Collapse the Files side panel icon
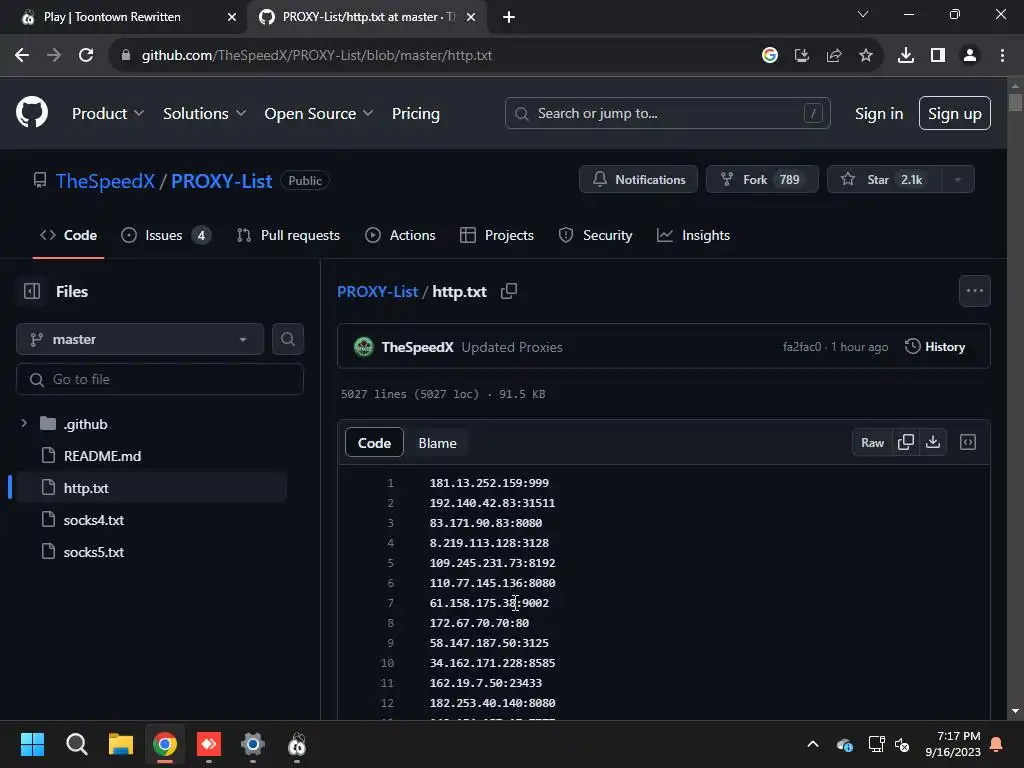The width and height of the screenshot is (1024, 768). click(x=31, y=291)
